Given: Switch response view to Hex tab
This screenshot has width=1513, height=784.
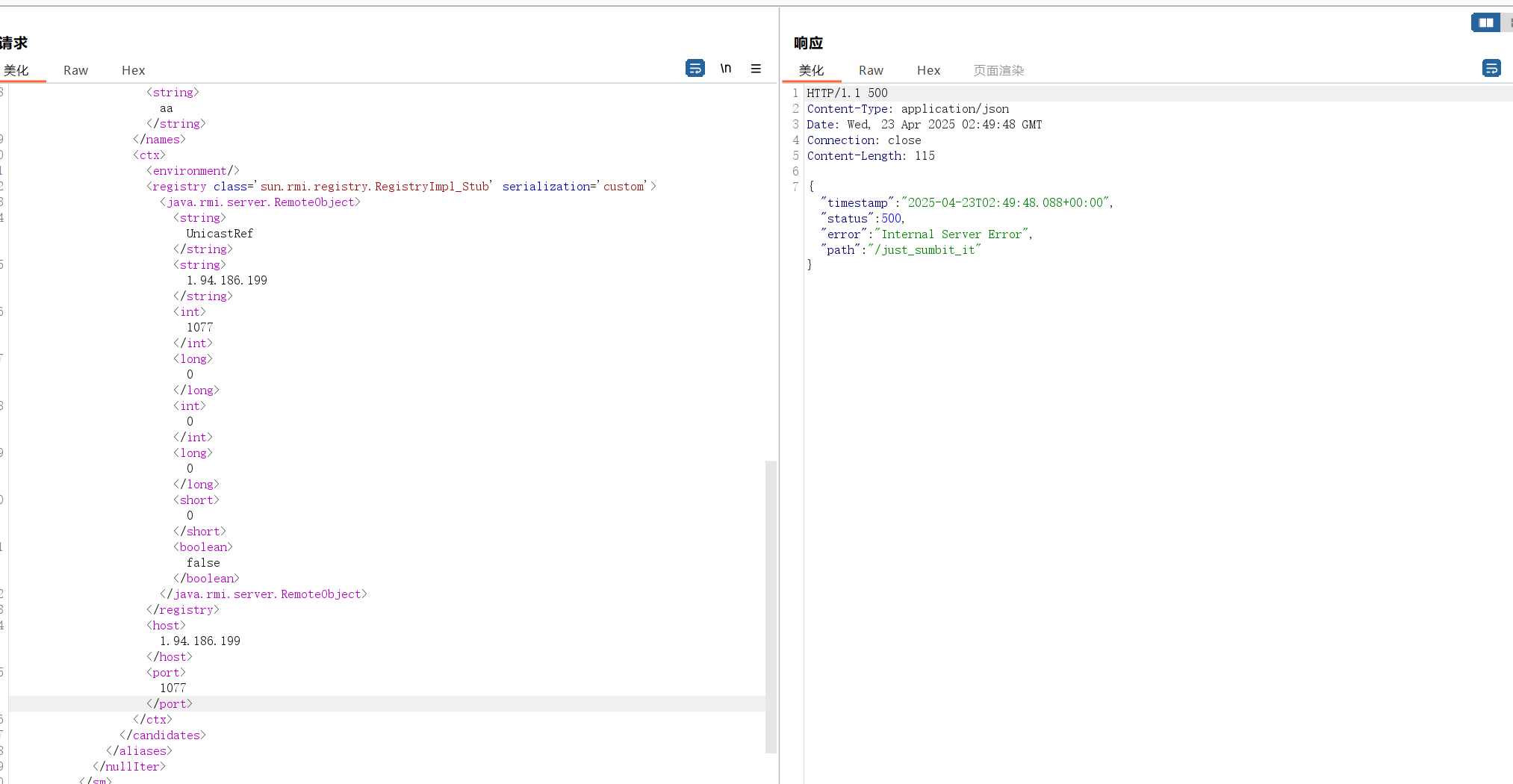Looking at the screenshot, I should pyautogui.click(x=928, y=70).
